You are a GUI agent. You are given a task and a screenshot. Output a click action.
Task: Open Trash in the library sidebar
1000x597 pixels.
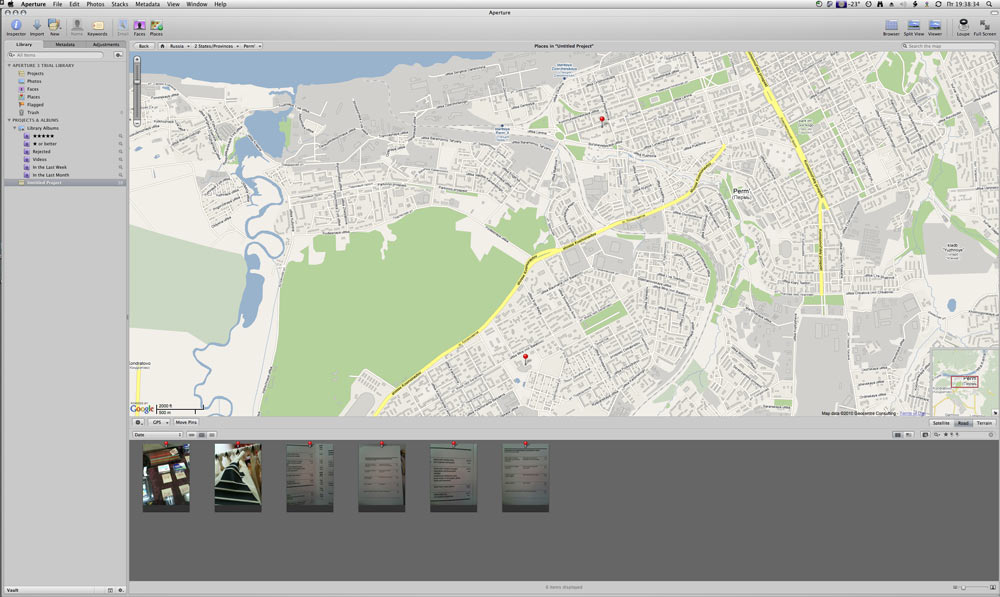pyautogui.click(x=33, y=112)
